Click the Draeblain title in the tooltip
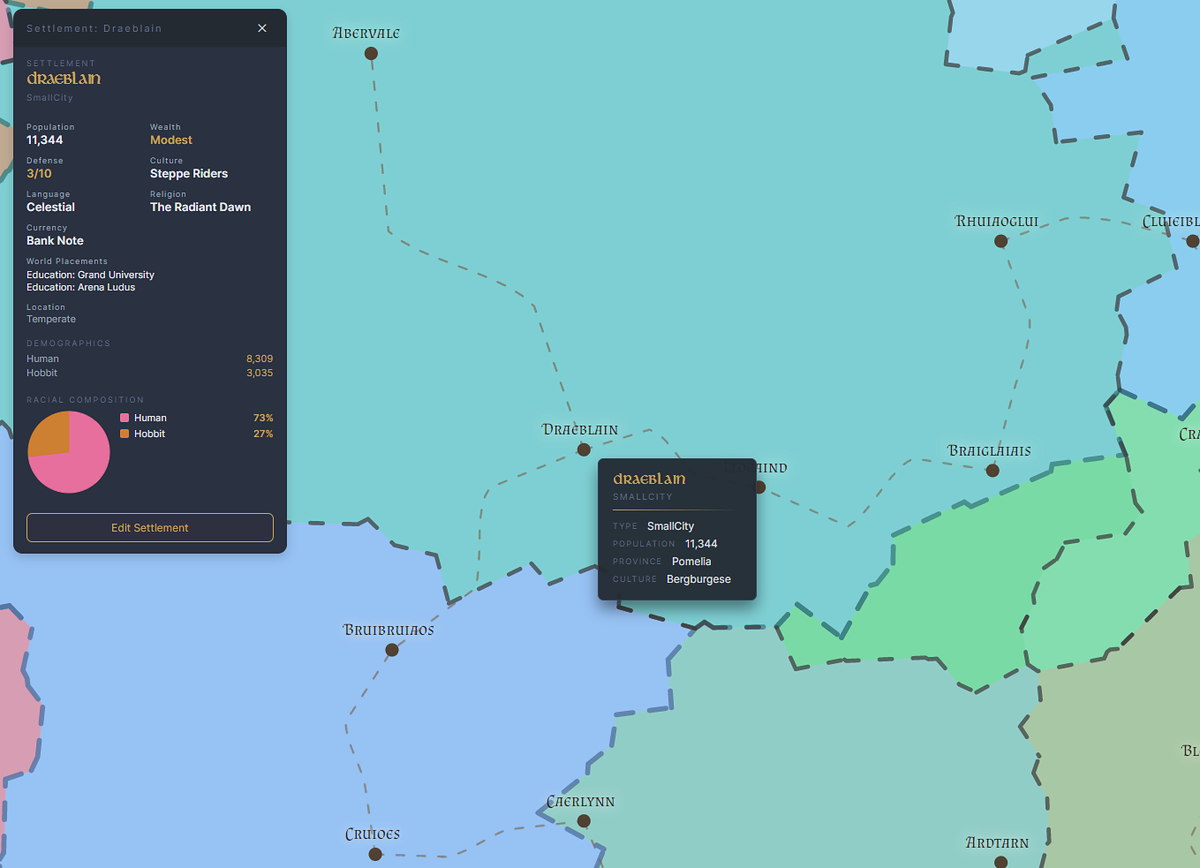 point(649,479)
